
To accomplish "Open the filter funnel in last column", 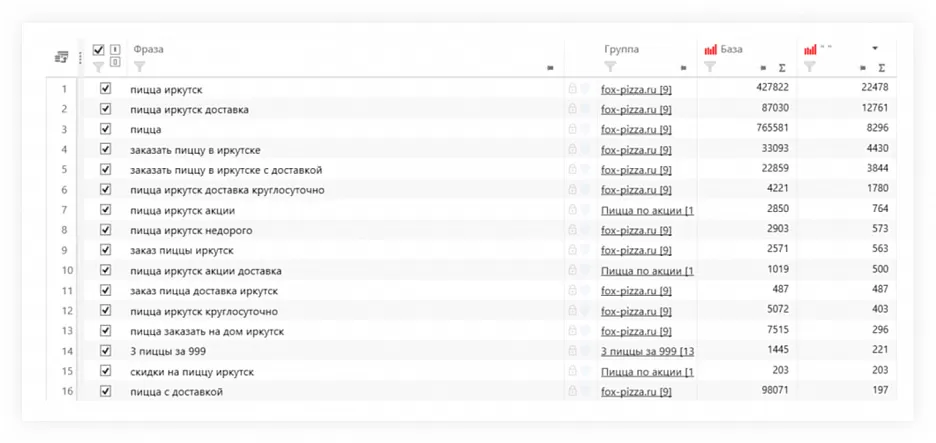I will click(x=810, y=67).
